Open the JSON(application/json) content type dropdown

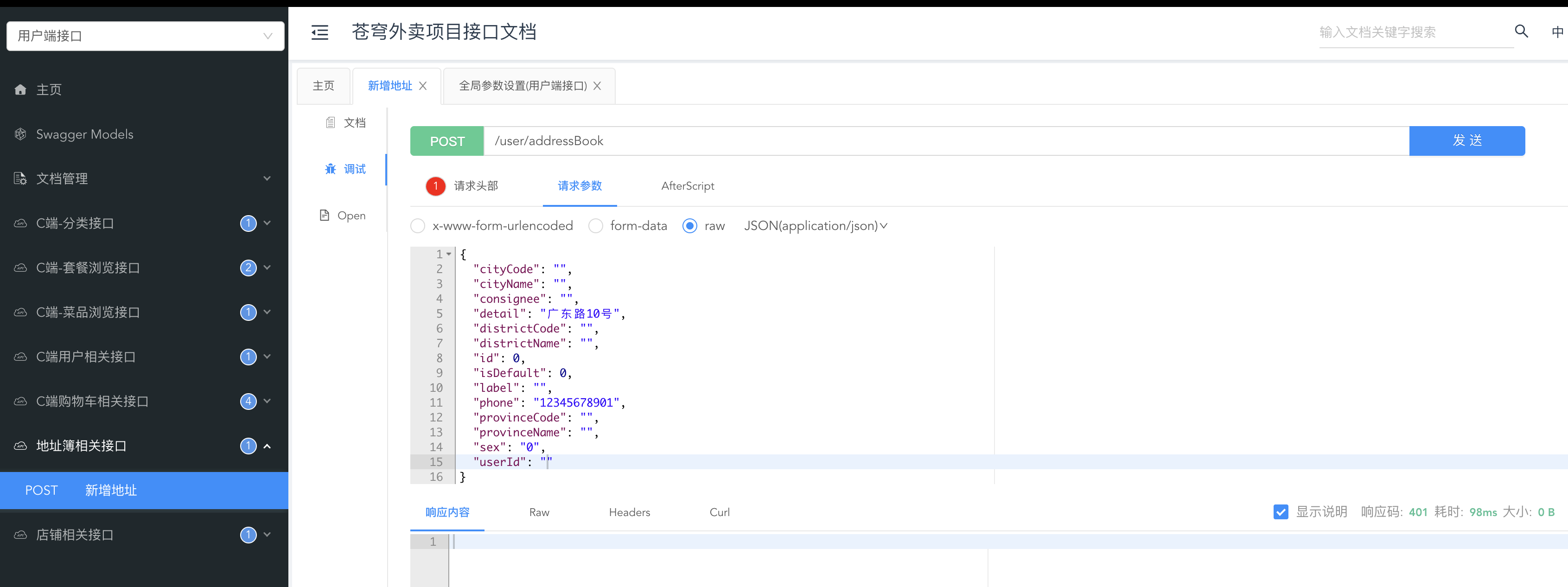coord(815,226)
